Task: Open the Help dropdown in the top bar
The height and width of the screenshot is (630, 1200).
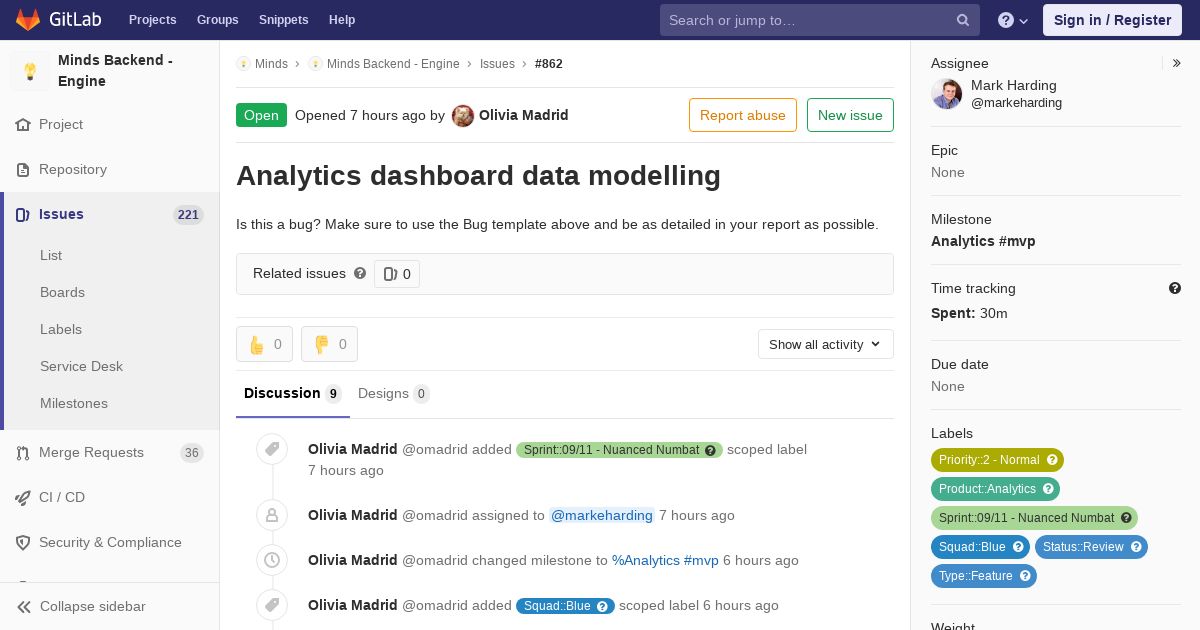Action: click(x=1013, y=20)
